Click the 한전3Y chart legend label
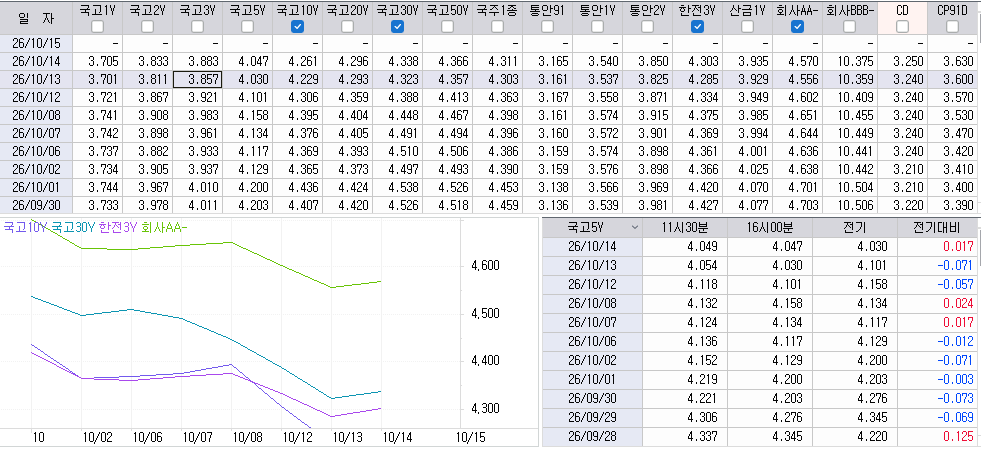Screen dimensions: 981x449 [118, 228]
